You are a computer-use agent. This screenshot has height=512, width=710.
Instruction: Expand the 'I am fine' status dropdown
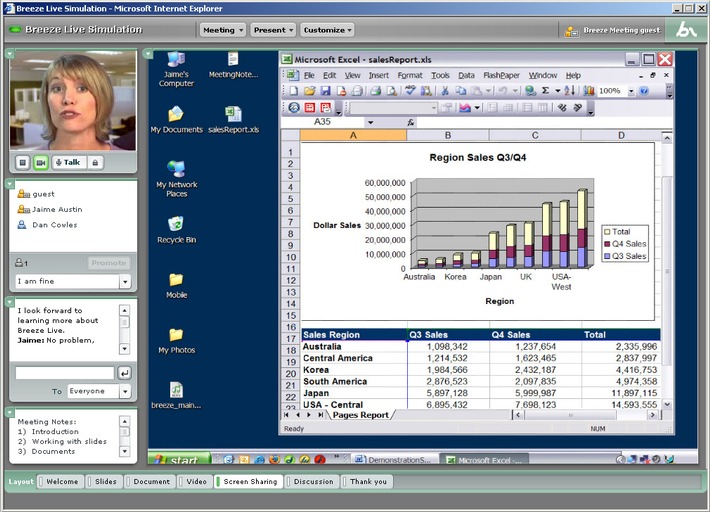coord(125,282)
